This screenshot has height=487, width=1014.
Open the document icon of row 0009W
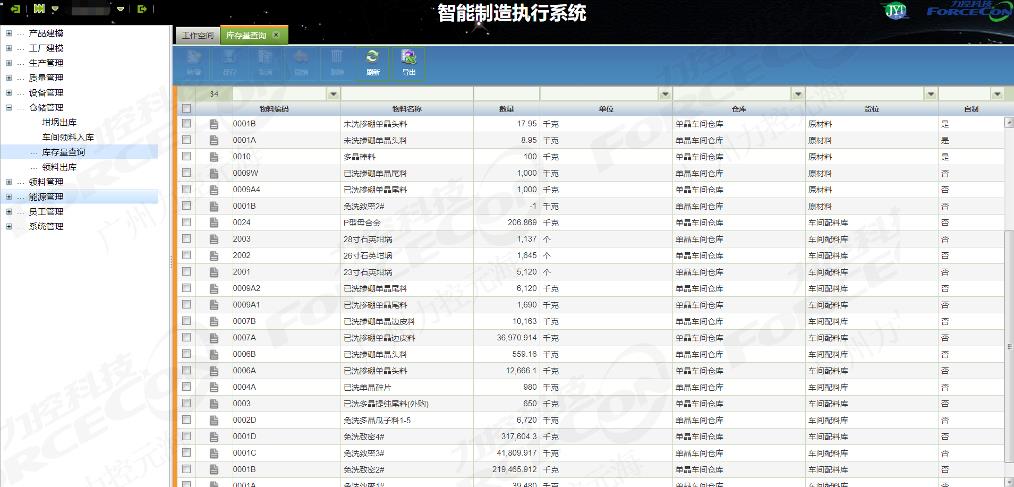214,173
